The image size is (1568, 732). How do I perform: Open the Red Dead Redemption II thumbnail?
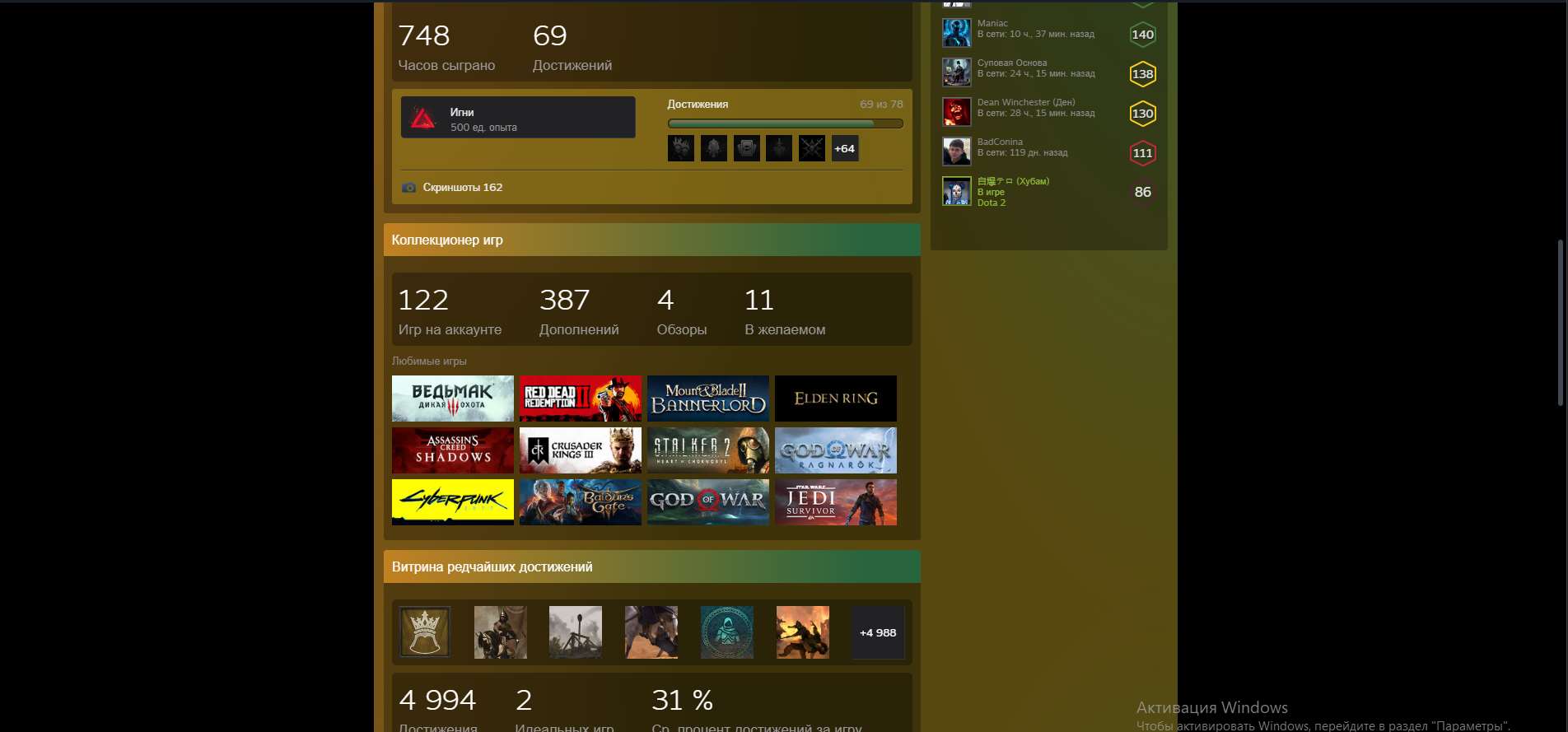coord(580,399)
